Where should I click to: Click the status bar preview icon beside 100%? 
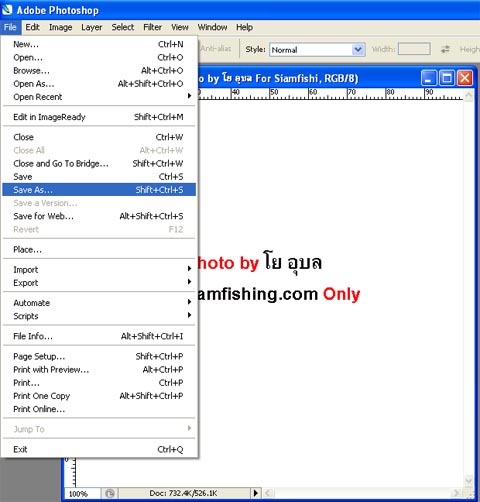[x=110, y=493]
